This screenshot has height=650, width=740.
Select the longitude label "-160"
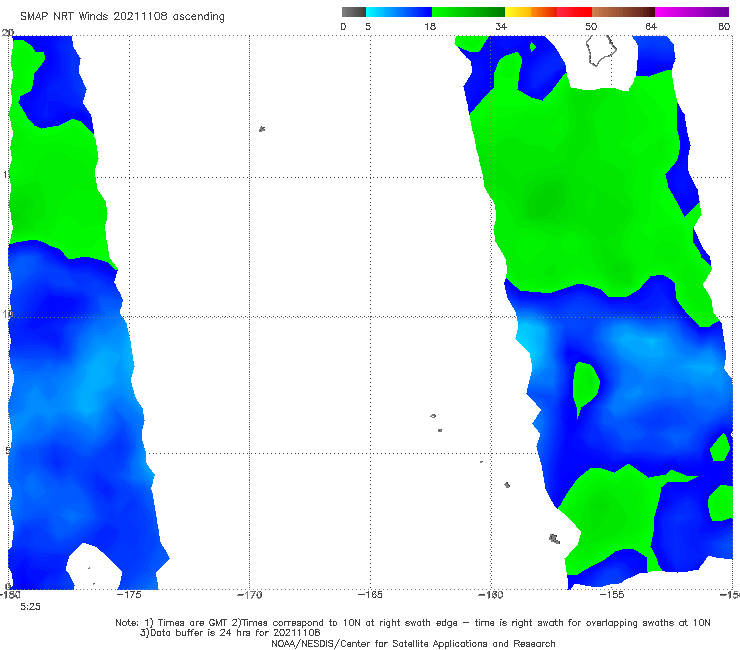coord(491,595)
